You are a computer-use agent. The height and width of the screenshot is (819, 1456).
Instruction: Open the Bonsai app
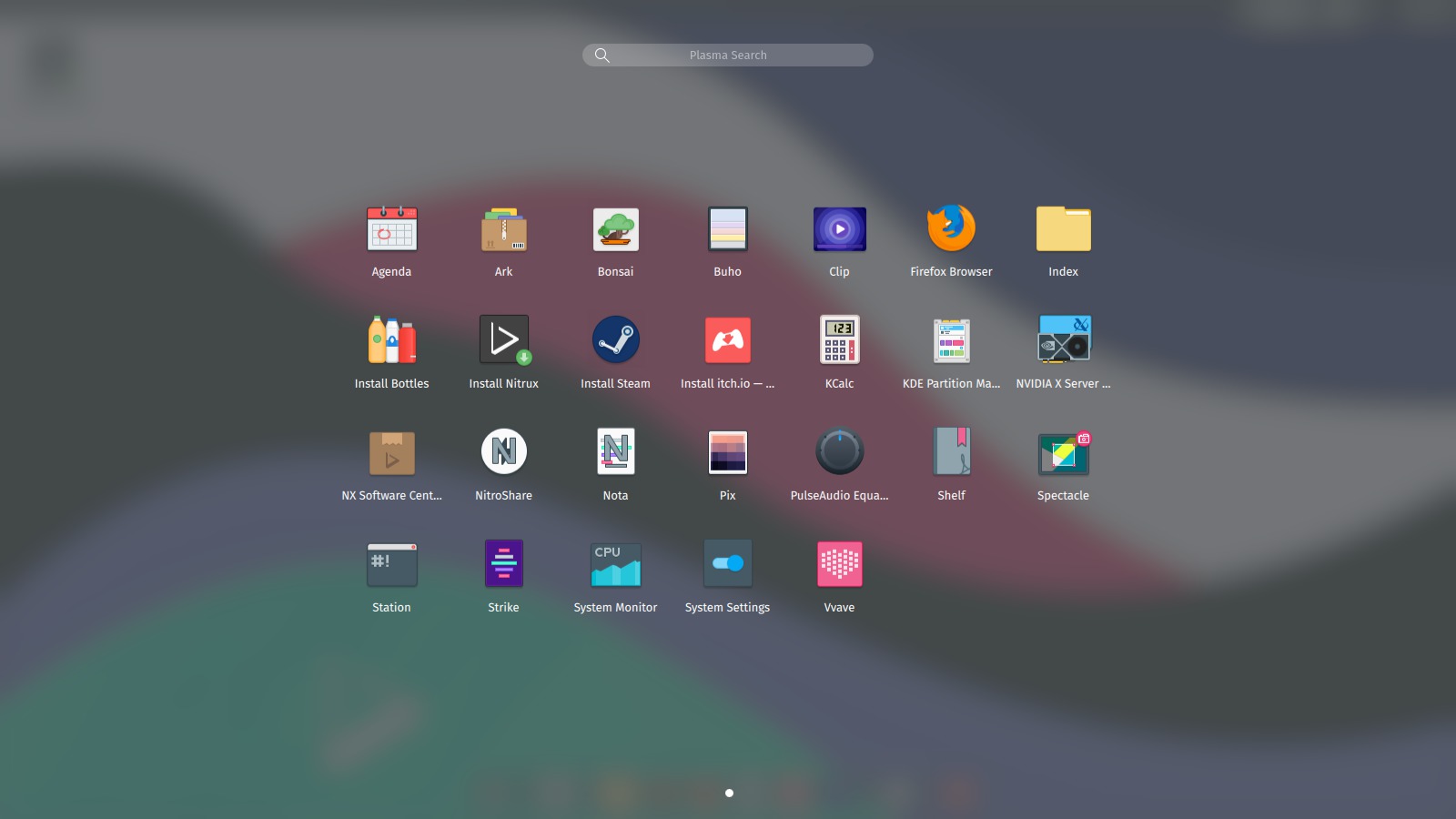[615, 229]
